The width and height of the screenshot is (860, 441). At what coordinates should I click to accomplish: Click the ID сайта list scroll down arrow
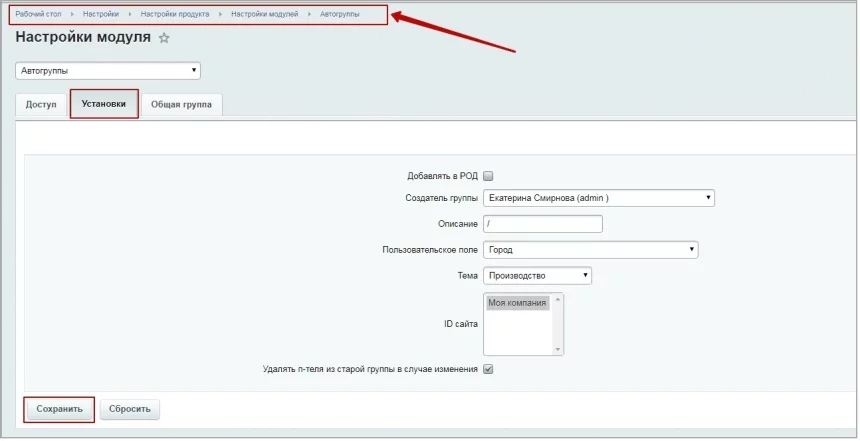pyautogui.click(x=558, y=349)
